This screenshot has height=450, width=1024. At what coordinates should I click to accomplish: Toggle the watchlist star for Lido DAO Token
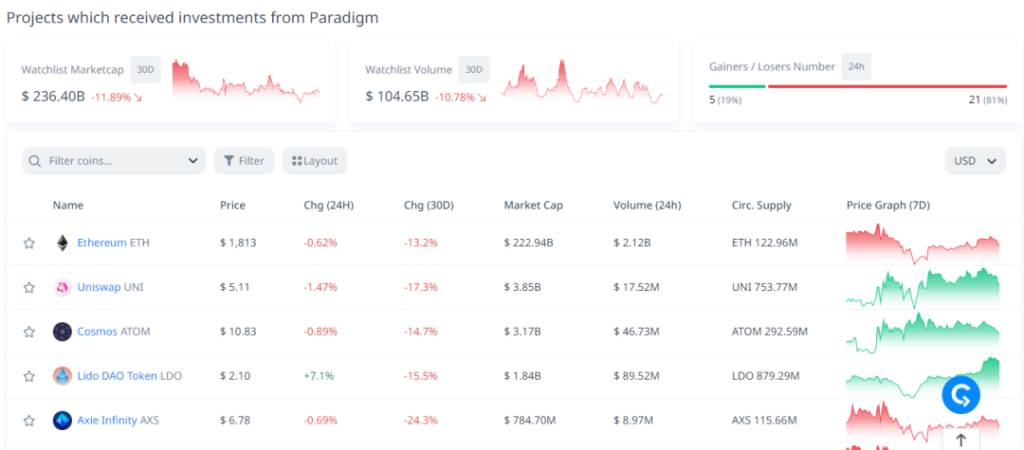(29, 376)
